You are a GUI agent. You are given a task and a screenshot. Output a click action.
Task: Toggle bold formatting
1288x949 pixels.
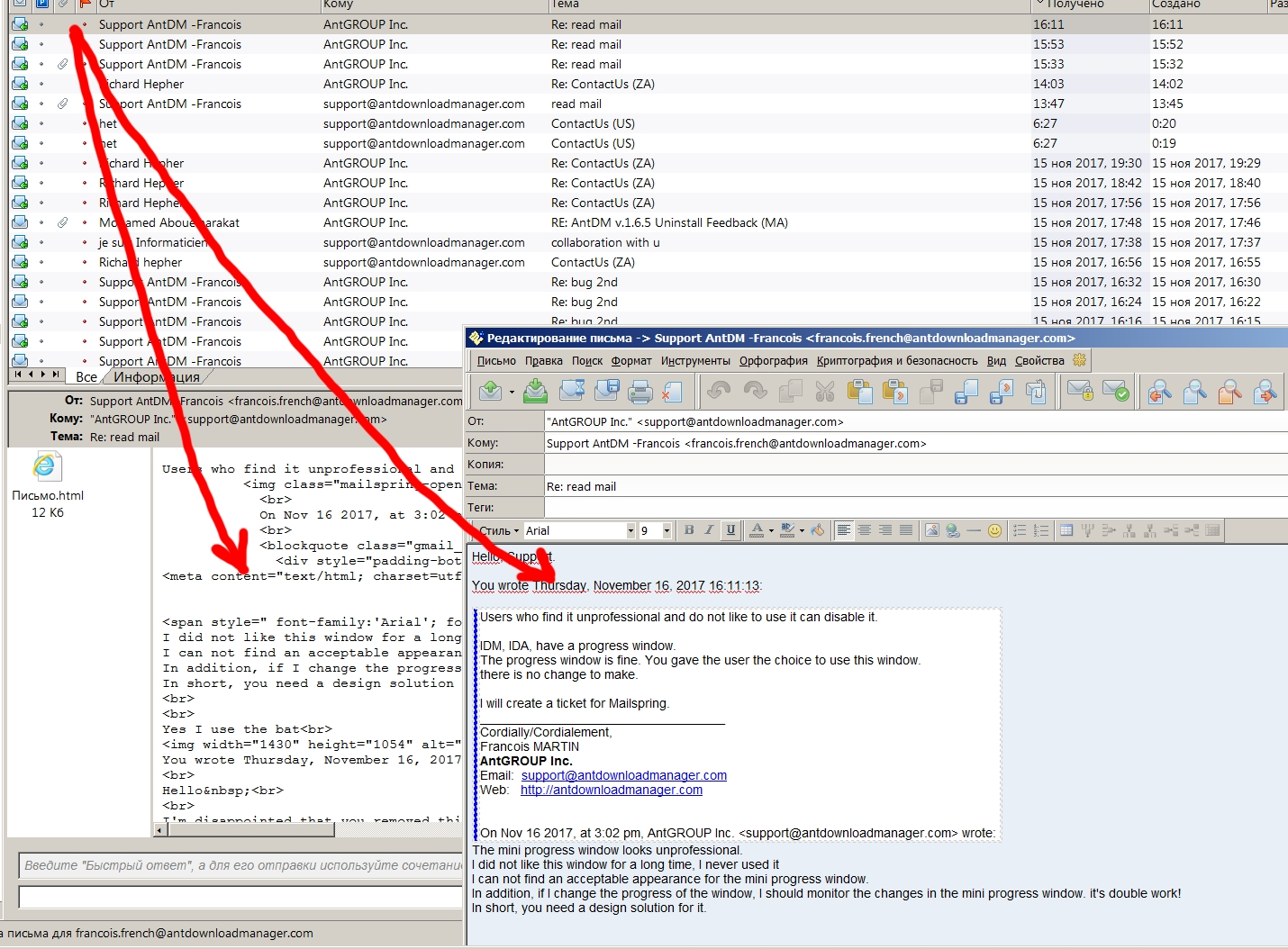(688, 530)
